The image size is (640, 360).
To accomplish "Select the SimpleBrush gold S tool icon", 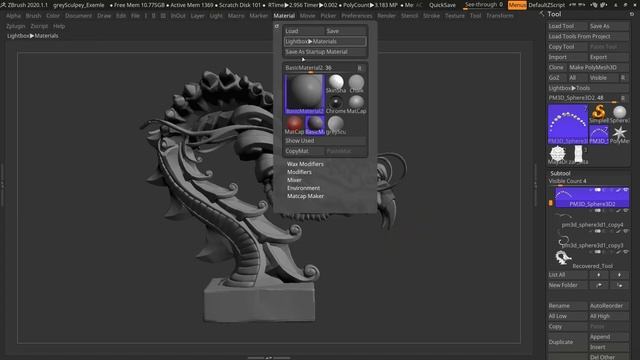I will tap(598, 114).
